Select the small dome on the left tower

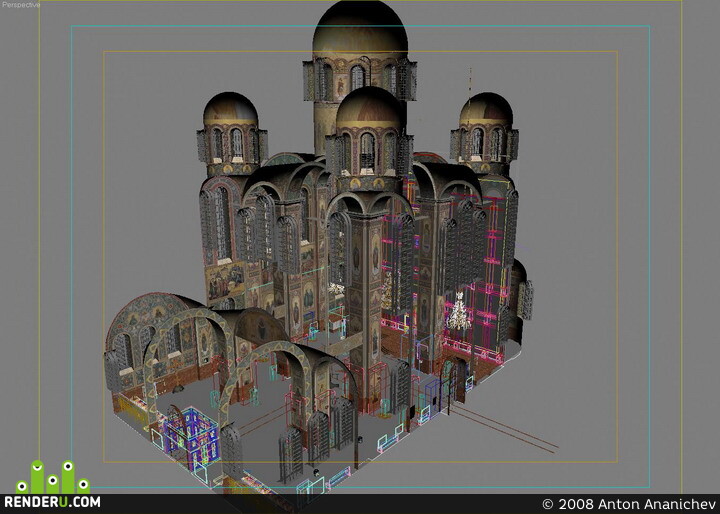pos(231,109)
